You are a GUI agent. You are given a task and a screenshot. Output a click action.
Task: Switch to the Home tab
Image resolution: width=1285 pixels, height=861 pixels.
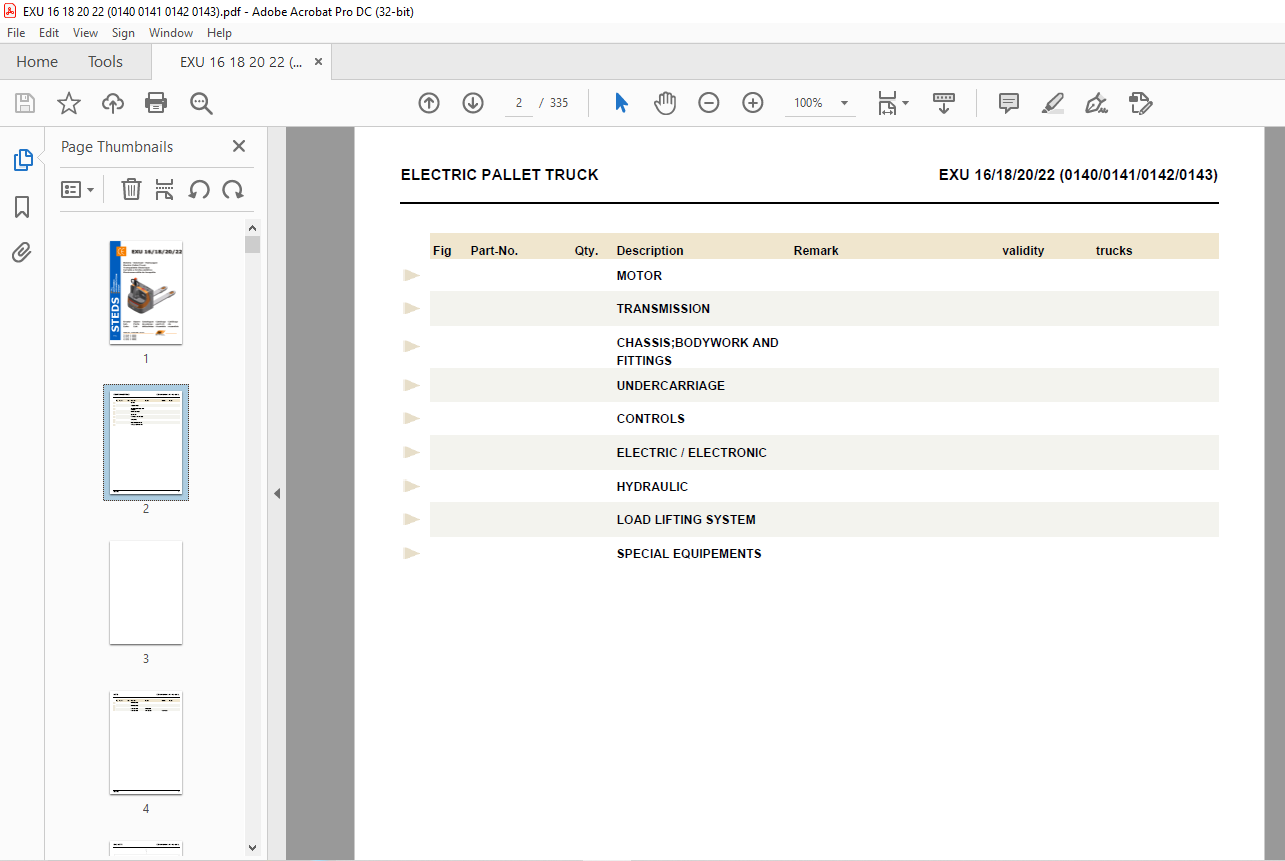pos(37,62)
